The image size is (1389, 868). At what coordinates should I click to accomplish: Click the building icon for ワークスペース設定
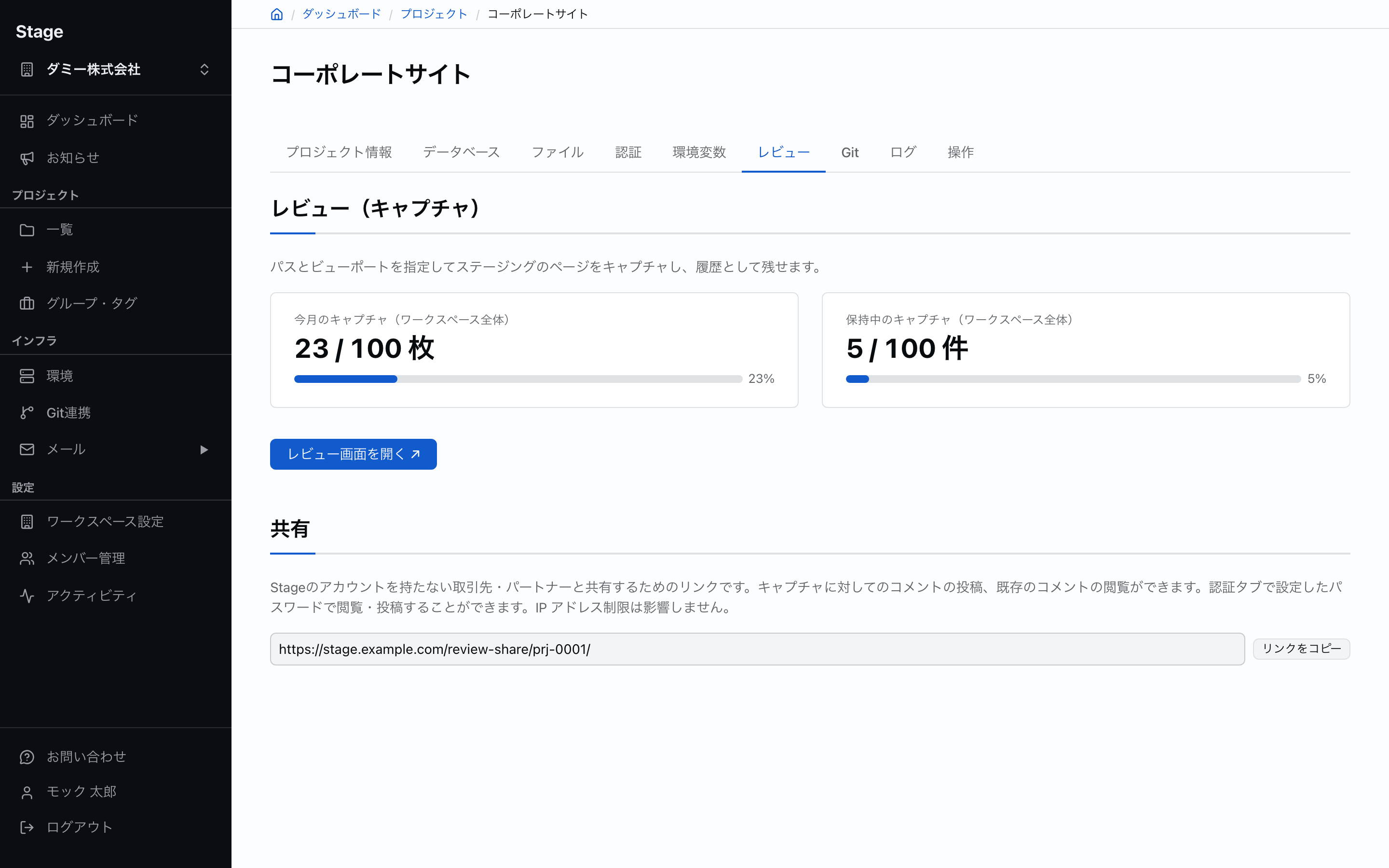coord(27,522)
